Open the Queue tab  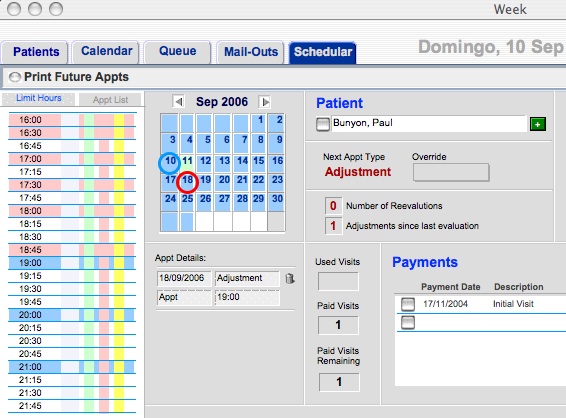click(178, 51)
